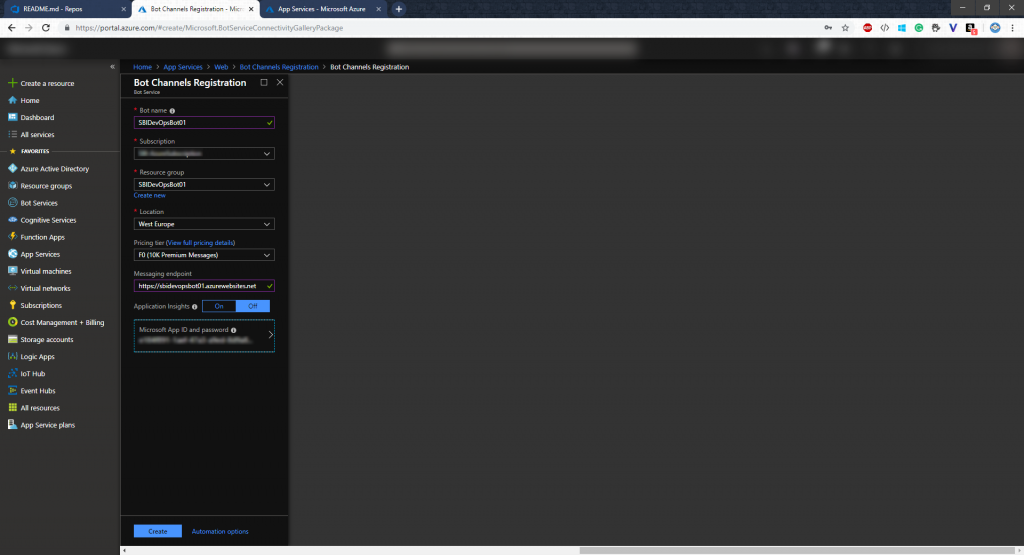
Task: Maximize the Bot Channels Registration blade
Action: [x=264, y=82]
